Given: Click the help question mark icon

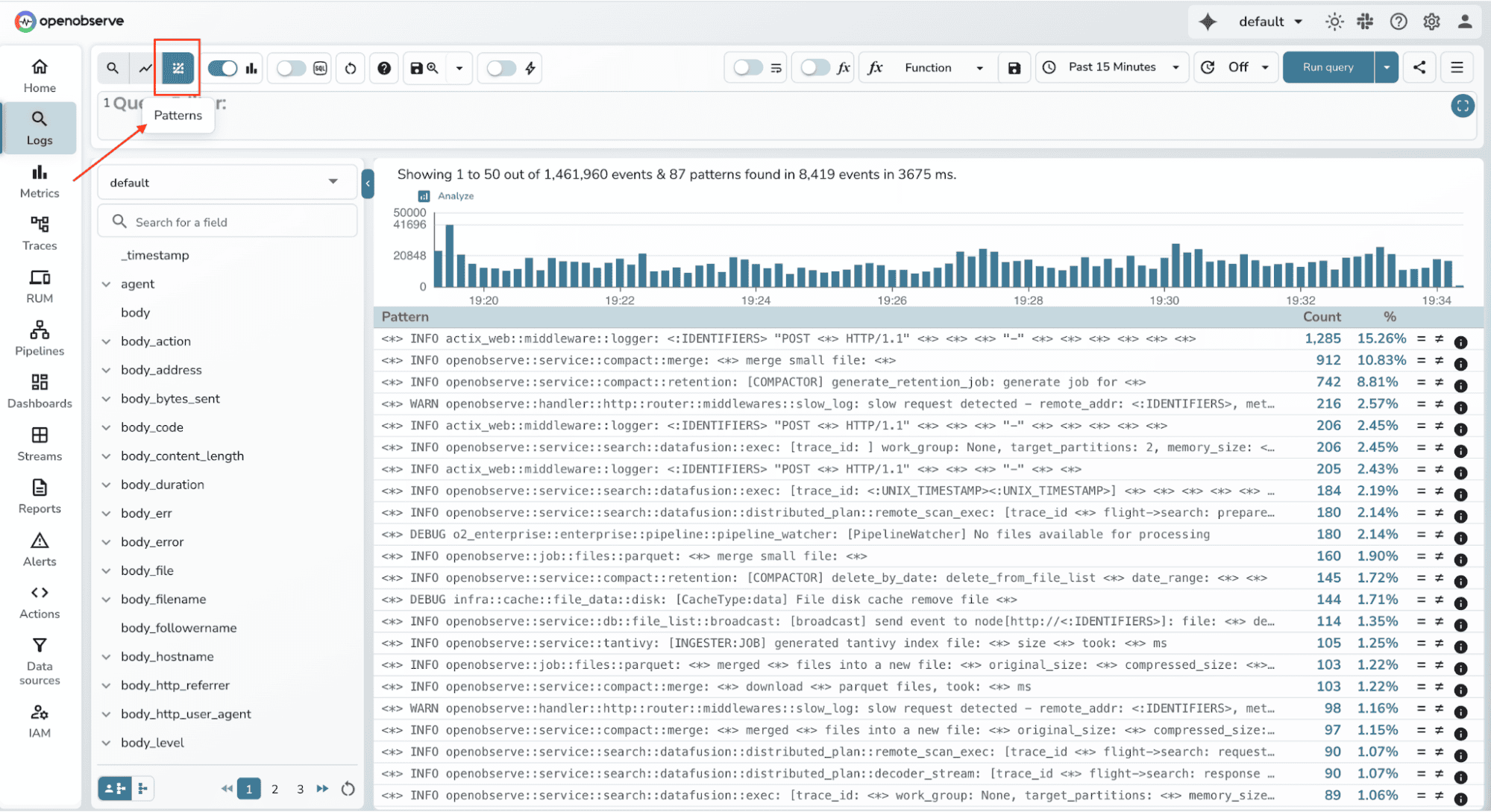Looking at the screenshot, I should click(x=383, y=68).
